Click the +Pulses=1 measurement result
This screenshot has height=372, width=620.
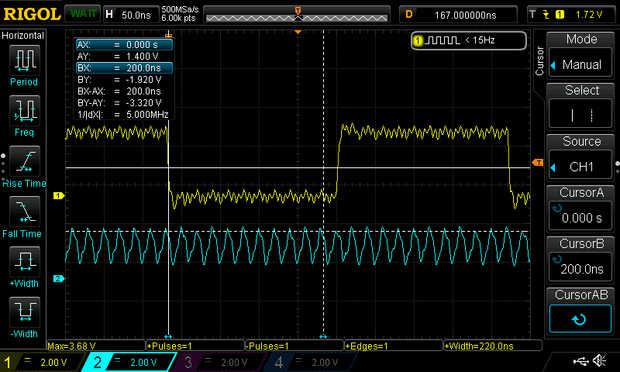pyautogui.click(x=195, y=346)
